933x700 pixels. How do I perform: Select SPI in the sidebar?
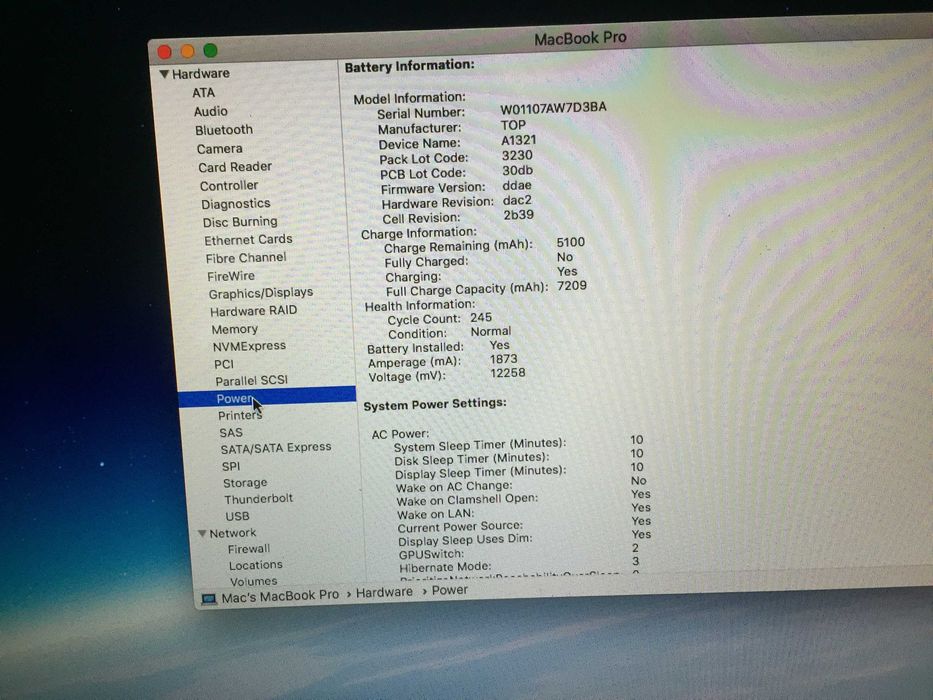coord(231,467)
